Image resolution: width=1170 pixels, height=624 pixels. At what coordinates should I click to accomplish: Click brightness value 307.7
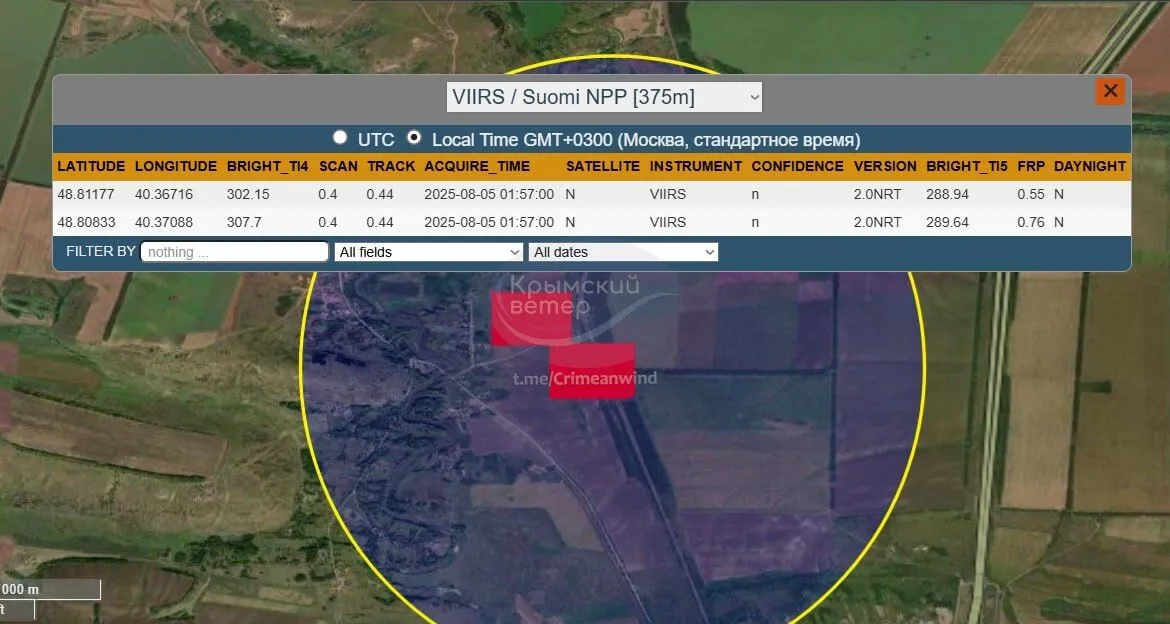(244, 222)
